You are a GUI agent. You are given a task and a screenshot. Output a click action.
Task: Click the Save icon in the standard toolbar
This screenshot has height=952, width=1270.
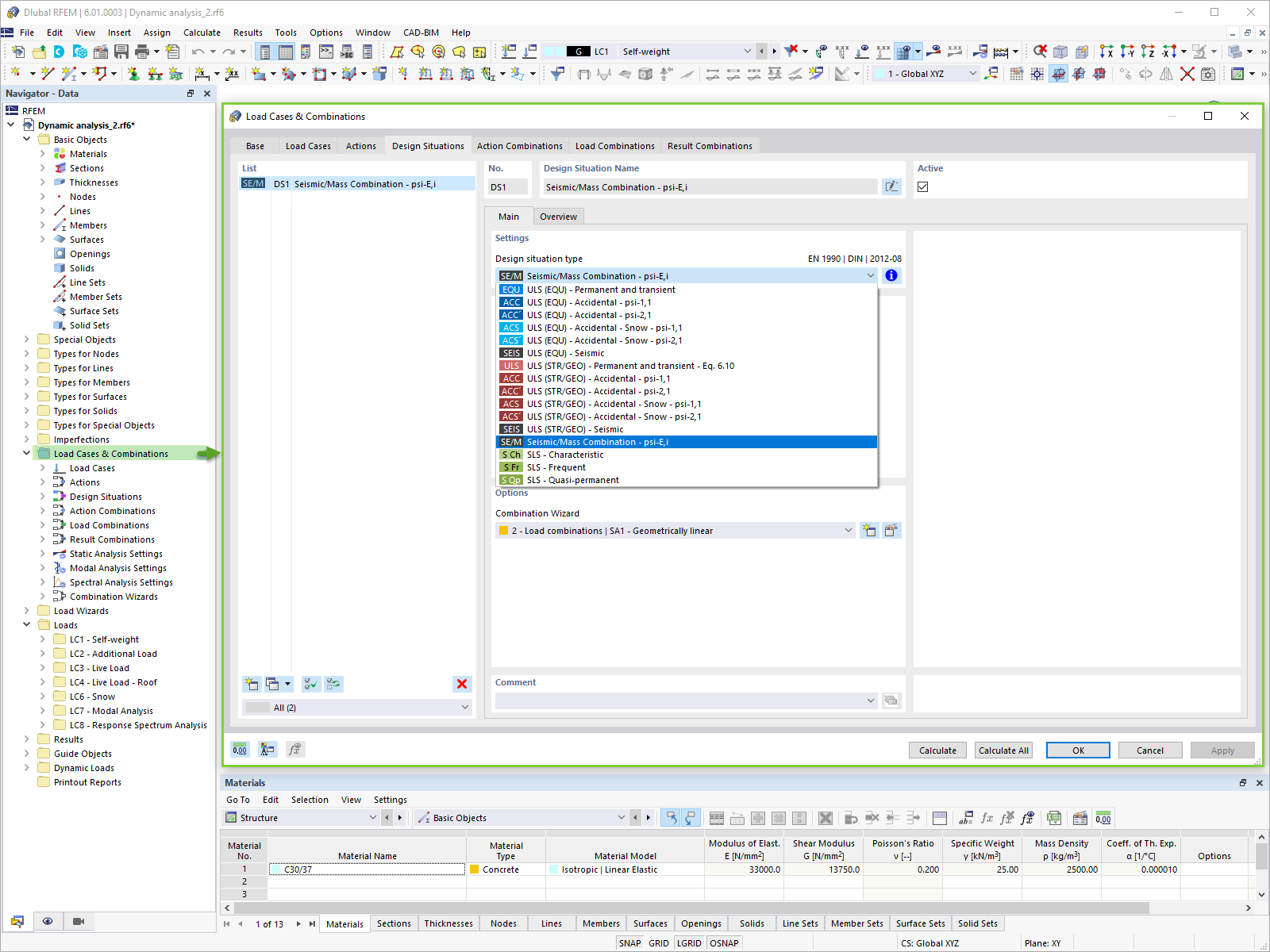point(121,51)
